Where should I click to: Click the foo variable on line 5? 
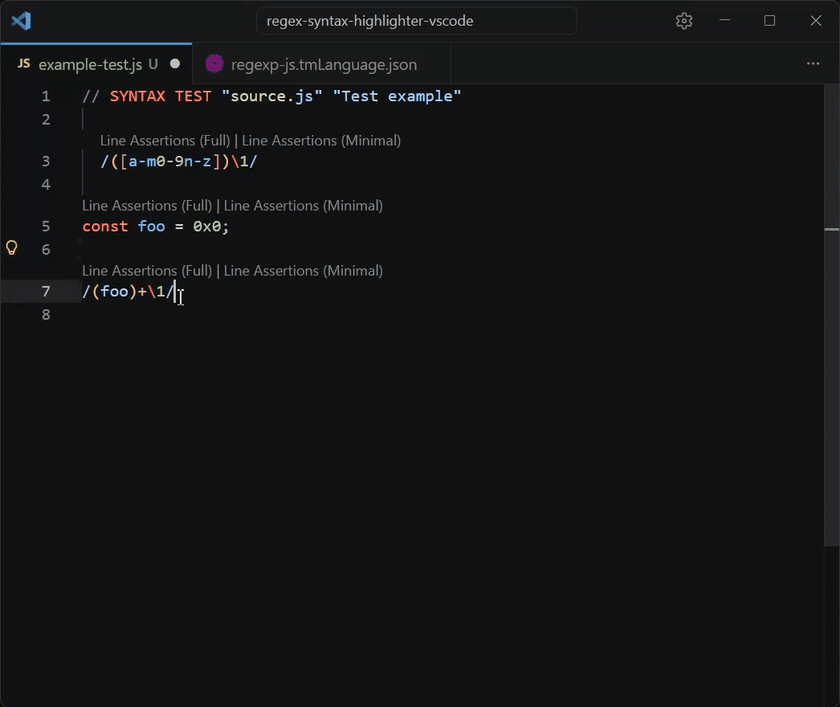click(152, 226)
